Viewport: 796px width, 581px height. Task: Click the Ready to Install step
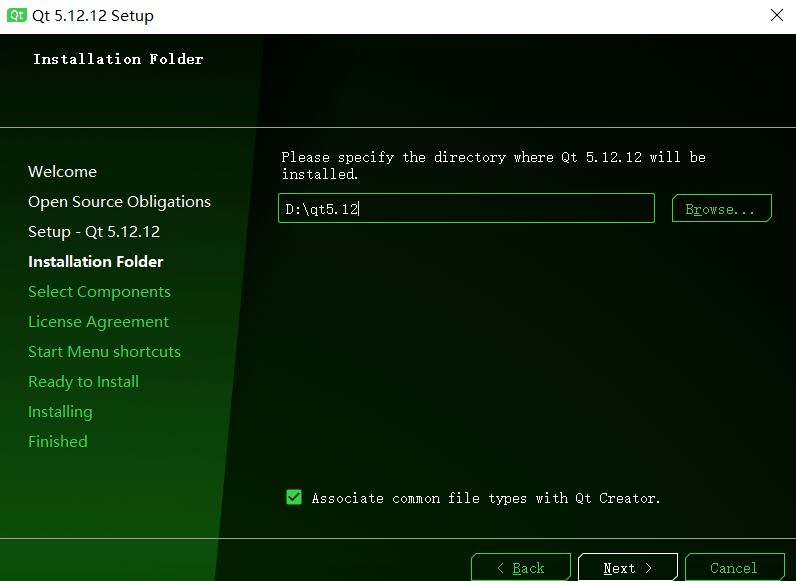83,382
